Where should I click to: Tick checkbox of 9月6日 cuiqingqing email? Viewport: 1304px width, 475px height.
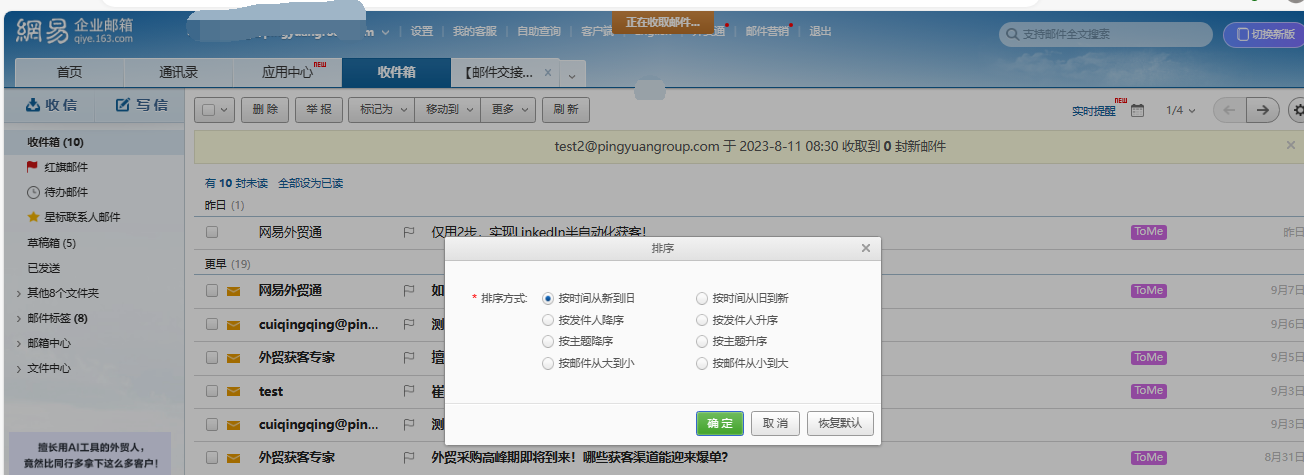(x=211, y=324)
